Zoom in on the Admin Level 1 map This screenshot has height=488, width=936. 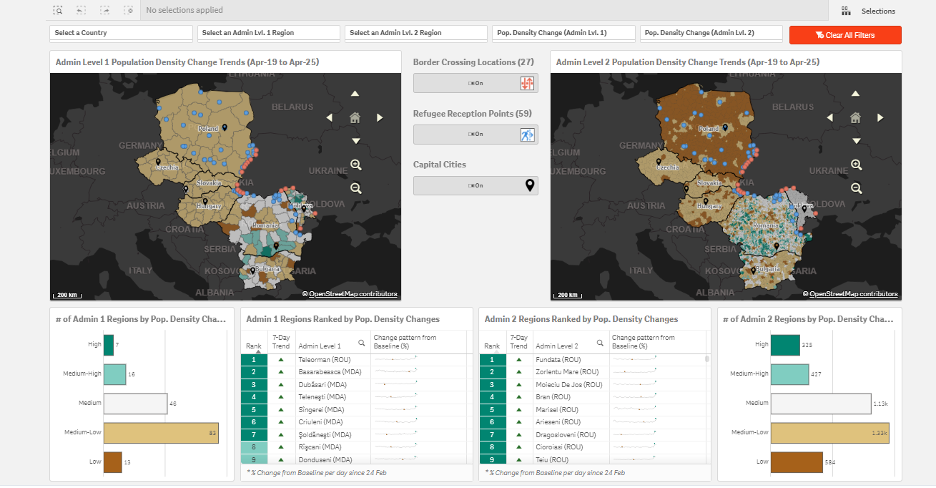pyautogui.click(x=356, y=165)
